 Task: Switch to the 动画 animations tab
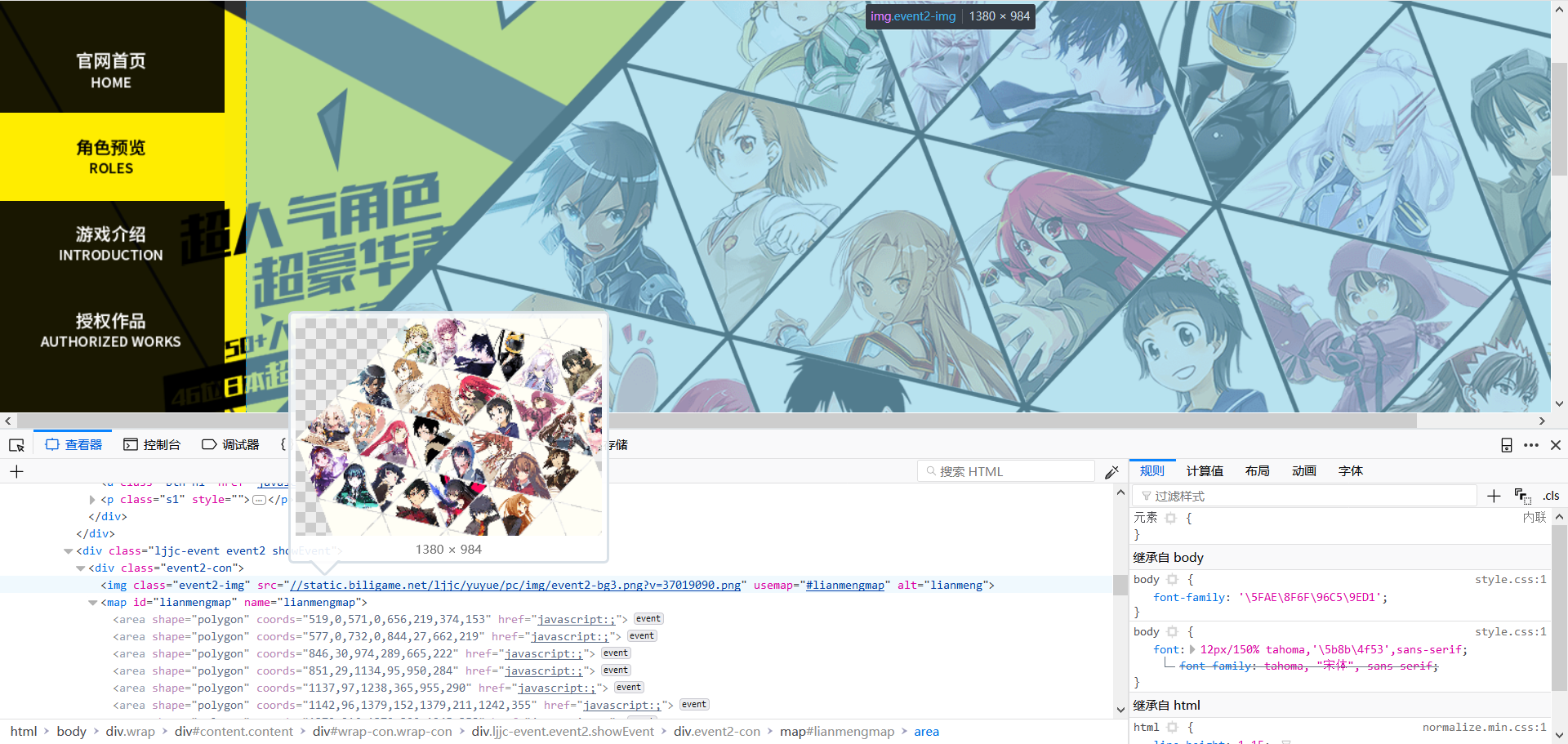1303,471
